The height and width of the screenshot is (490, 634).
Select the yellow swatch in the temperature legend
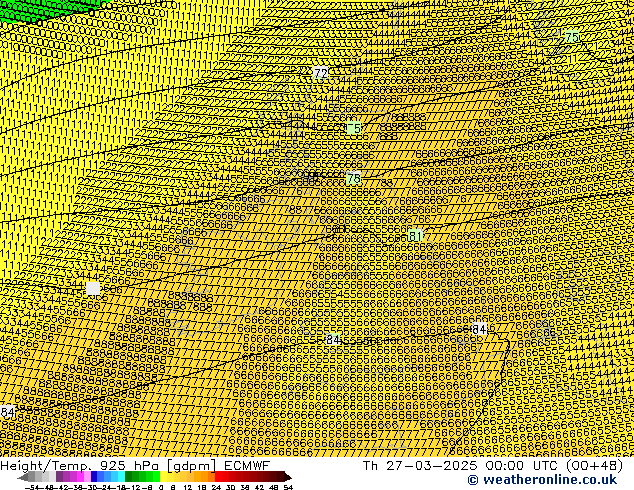pyautogui.click(x=163, y=476)
